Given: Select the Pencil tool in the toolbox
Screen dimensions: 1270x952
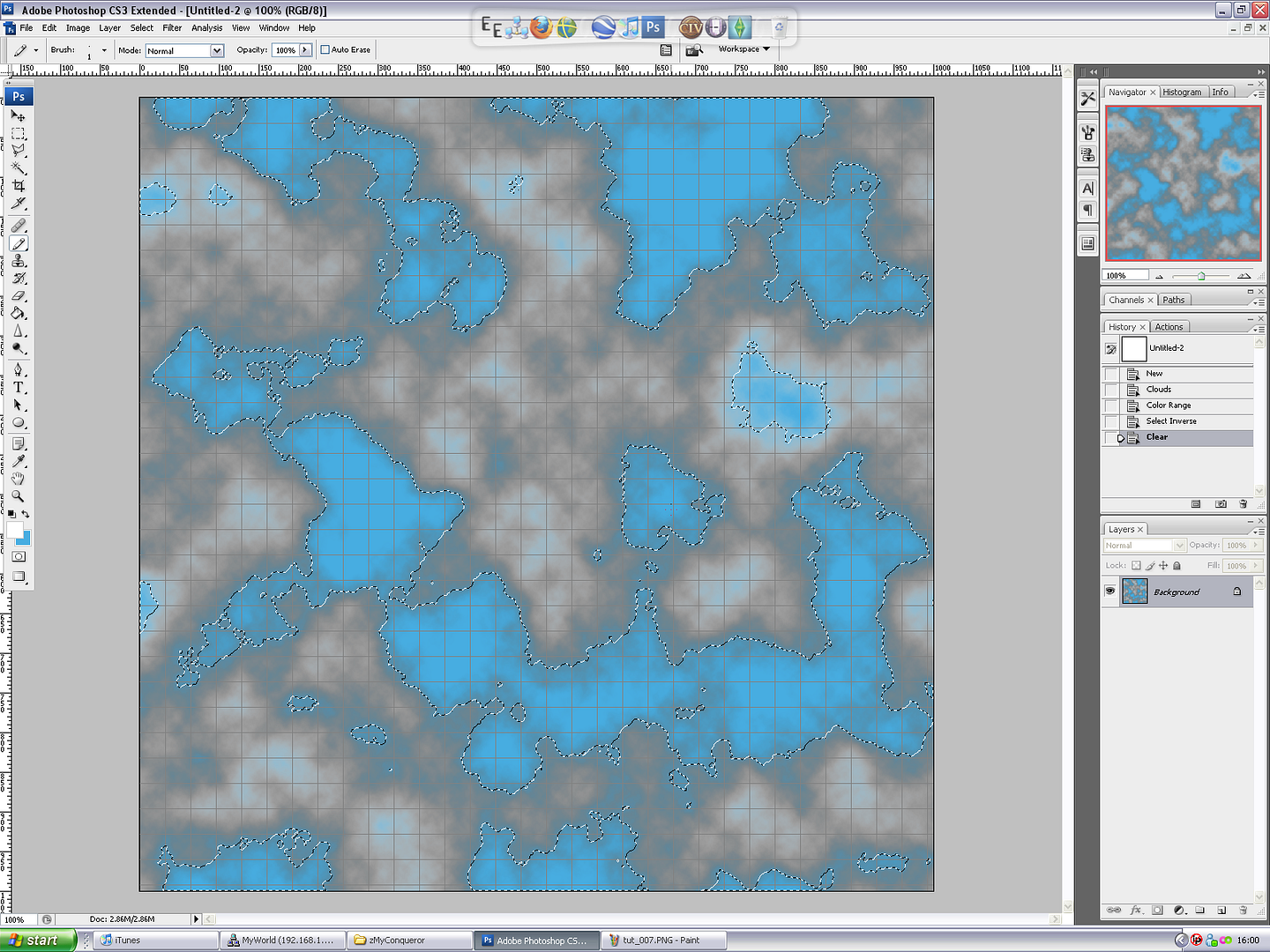Looking at the screenshot, I should 18,243.
